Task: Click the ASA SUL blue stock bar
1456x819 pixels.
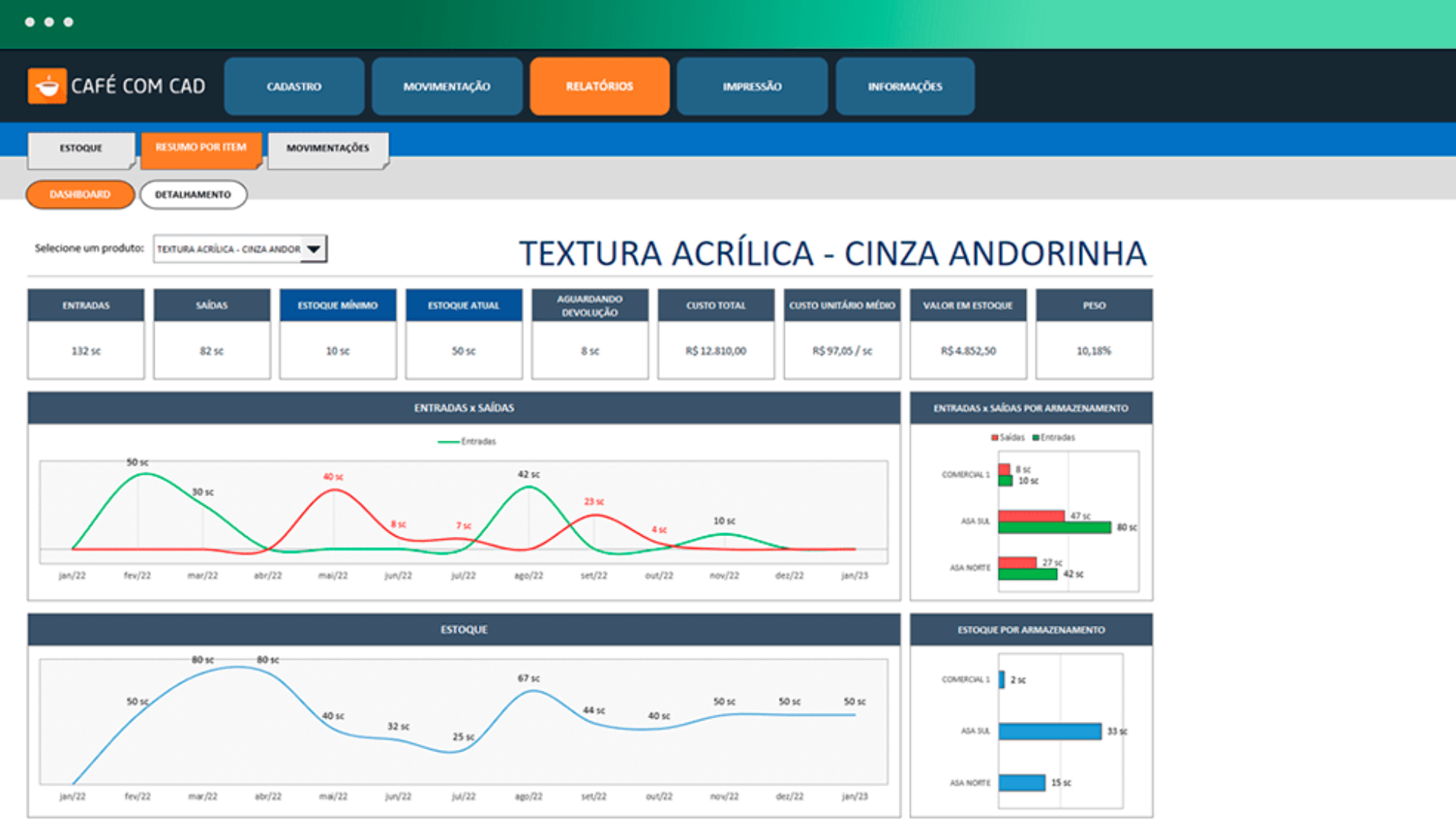Action: [1050, 731]
